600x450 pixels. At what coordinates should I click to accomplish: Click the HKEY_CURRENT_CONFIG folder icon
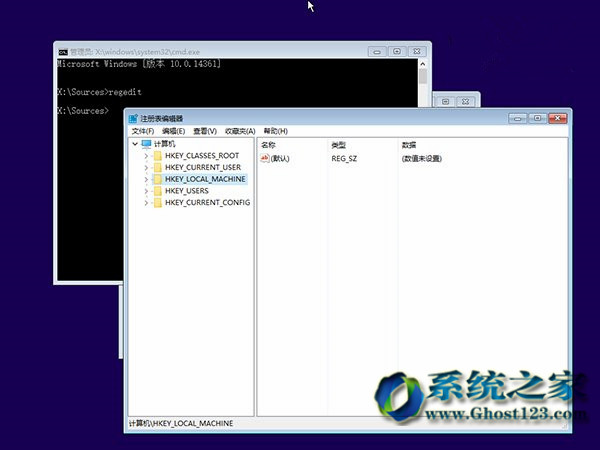point(158,203)
